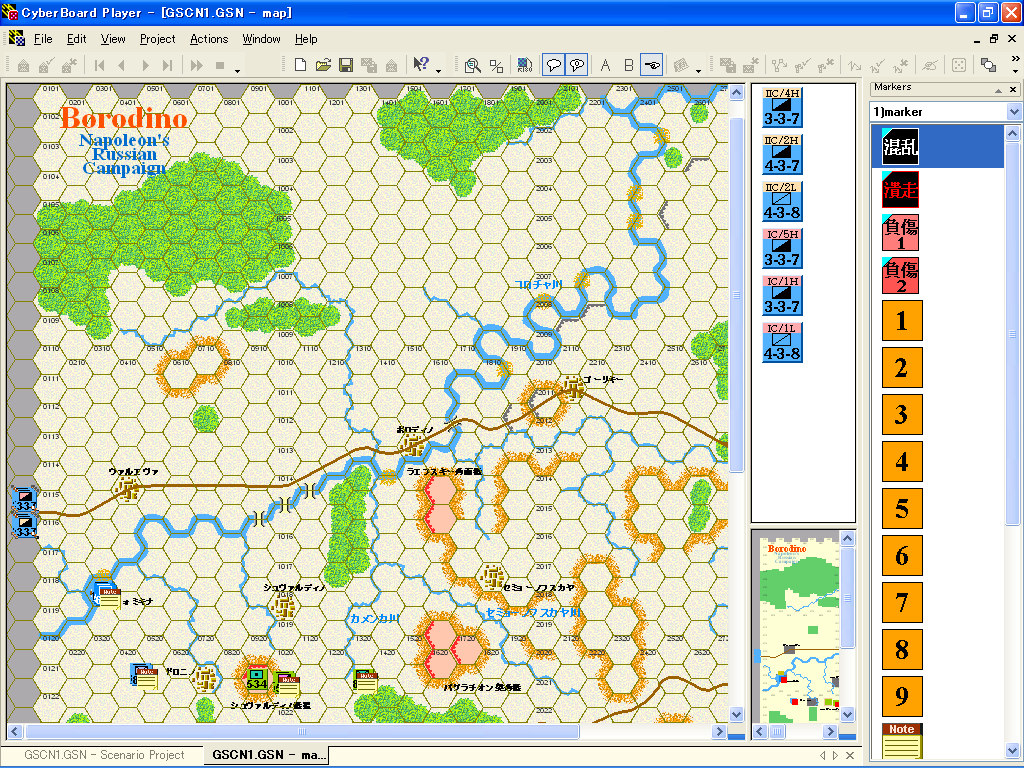Open the View menu

[113, 39]
